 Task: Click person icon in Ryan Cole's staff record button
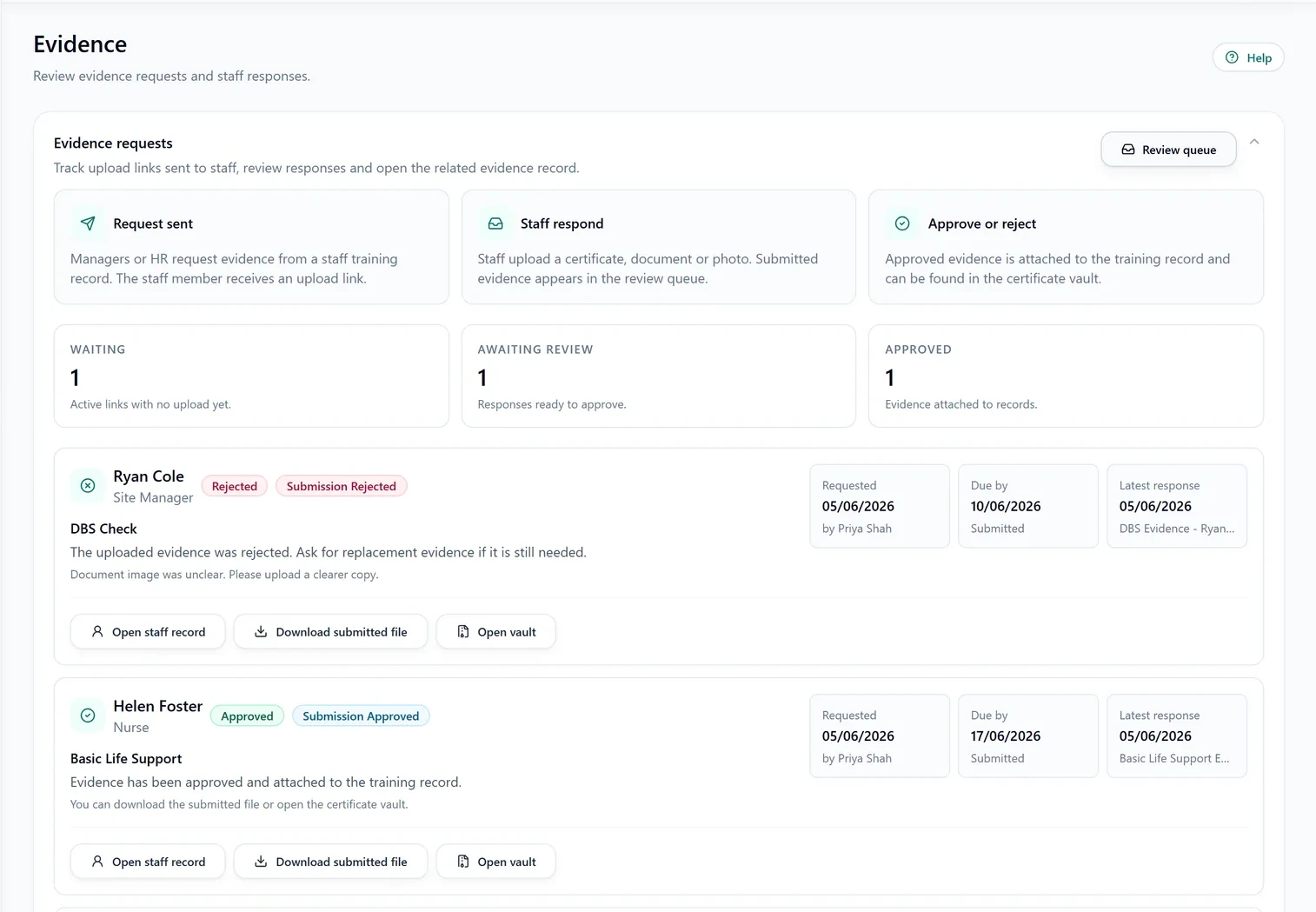tap(97, 632)
